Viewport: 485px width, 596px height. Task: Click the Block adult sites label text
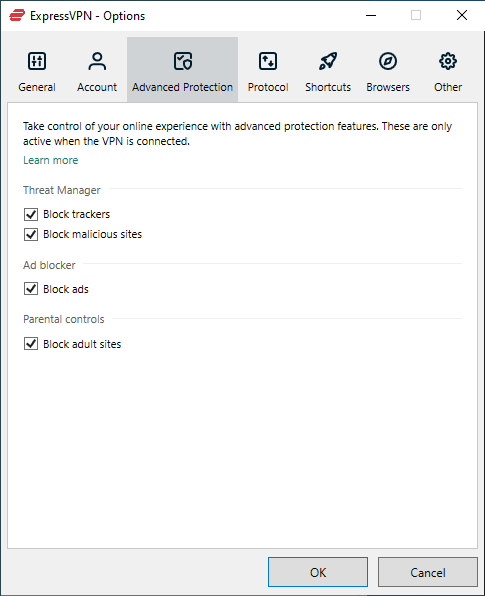click(x=82, y=344)
